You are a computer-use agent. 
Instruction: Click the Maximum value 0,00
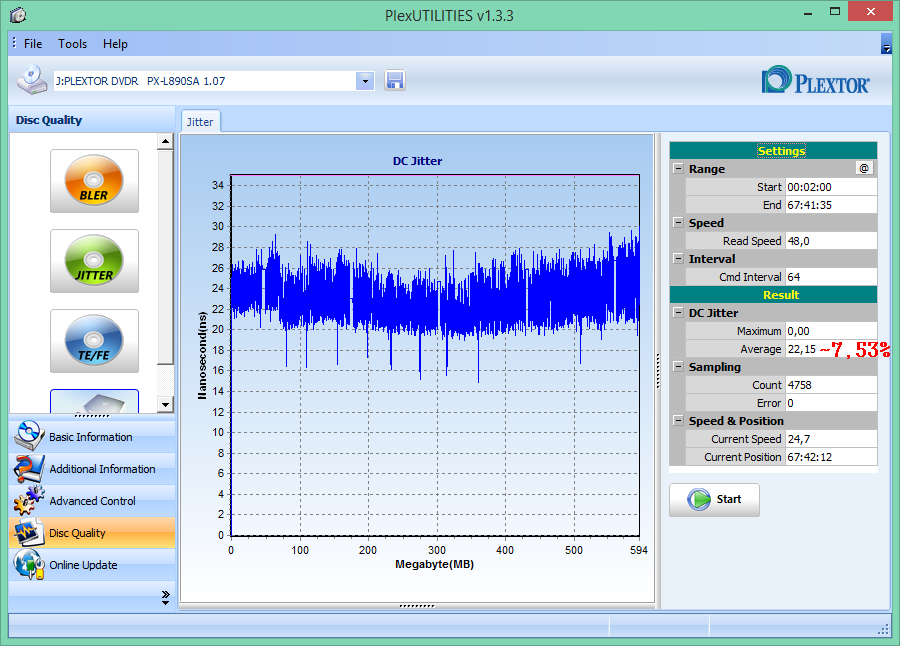pyautogui.click(x=831, y=331)
